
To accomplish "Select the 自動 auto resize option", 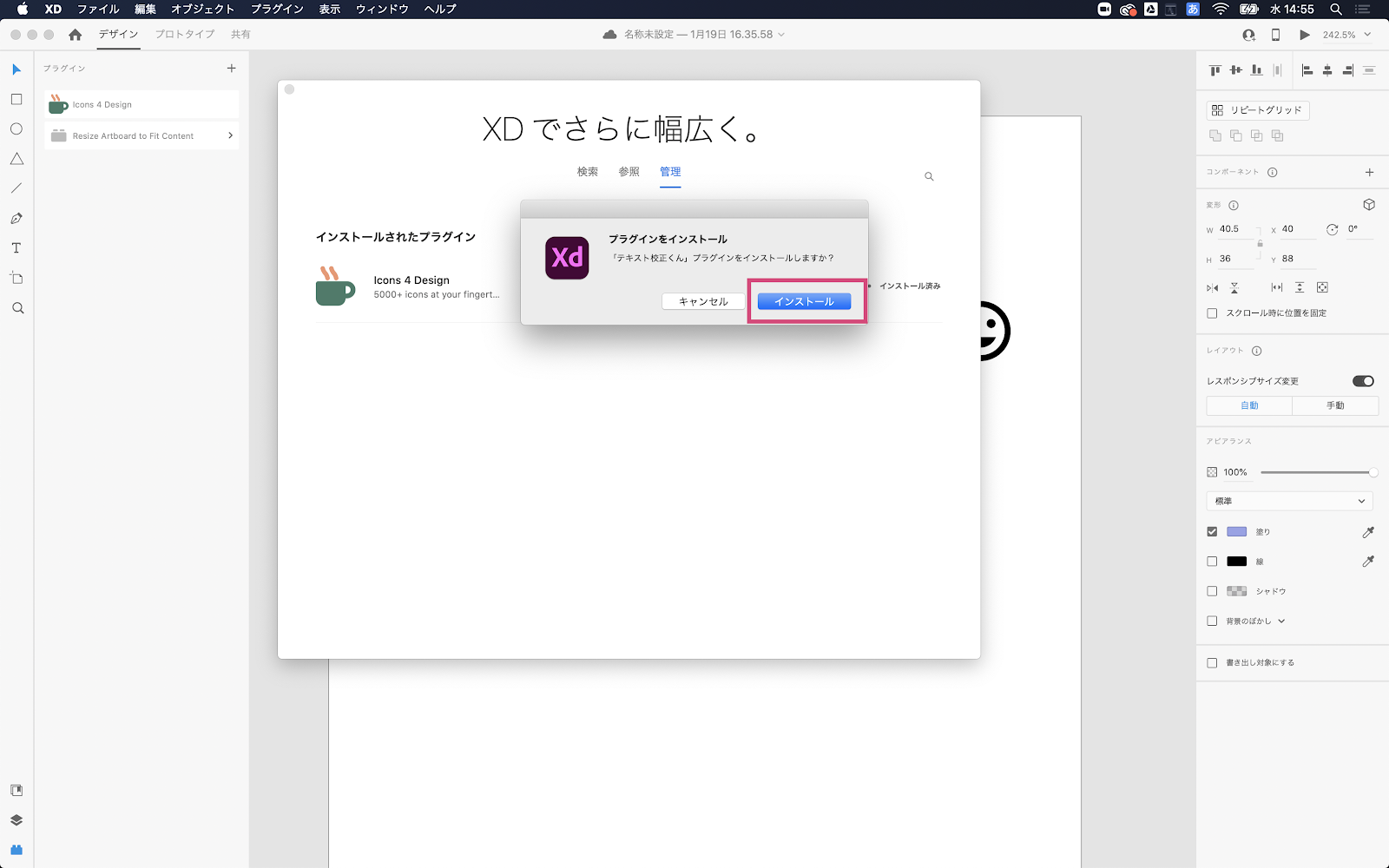I will 1249,405.
